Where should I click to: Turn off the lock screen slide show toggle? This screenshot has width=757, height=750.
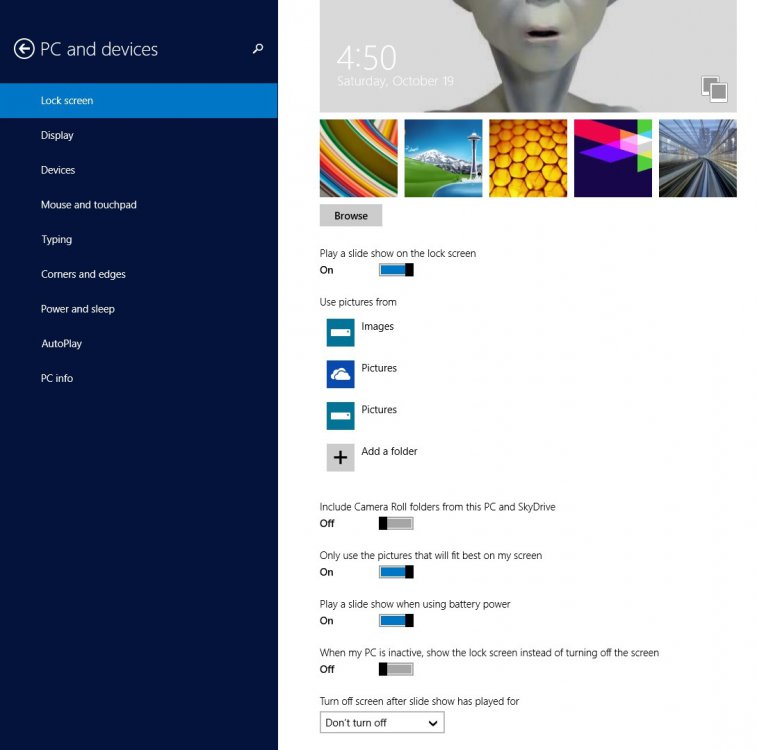pyautogui.click(x=396, y=270)
